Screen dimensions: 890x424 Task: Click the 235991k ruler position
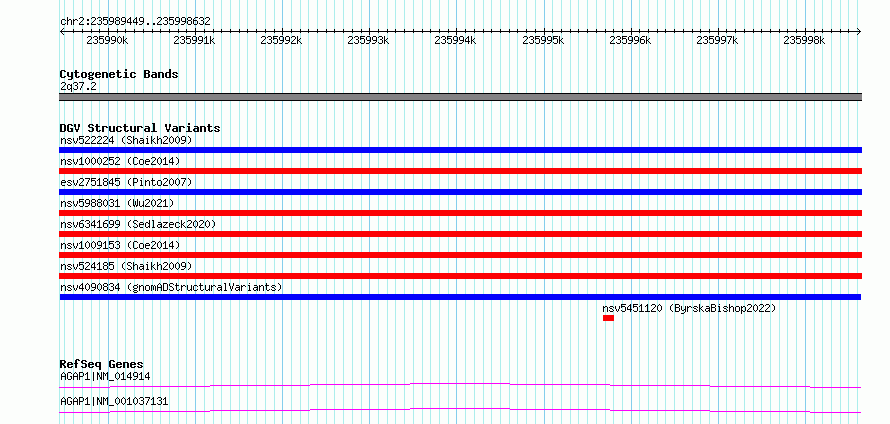[194, 40]
